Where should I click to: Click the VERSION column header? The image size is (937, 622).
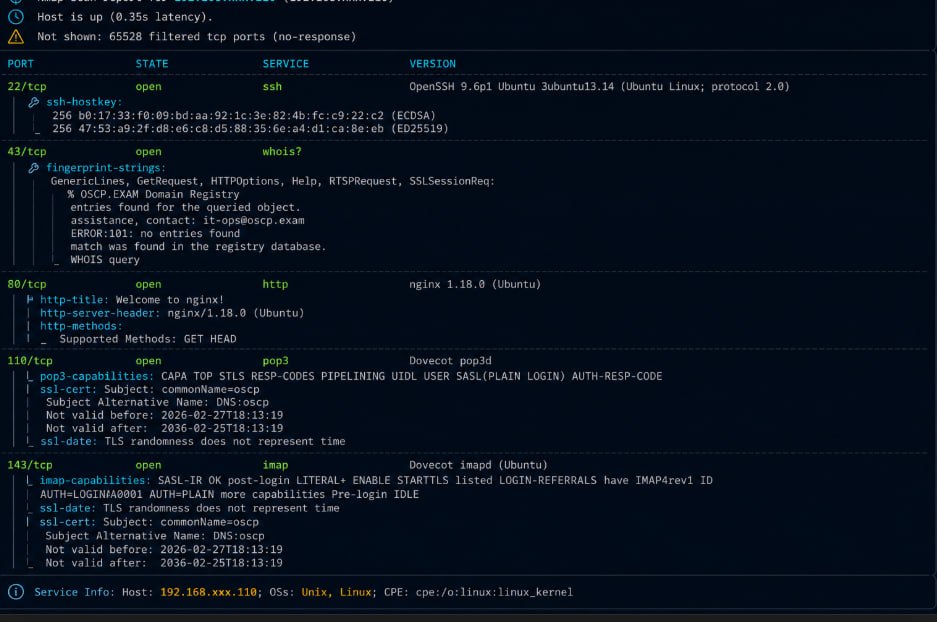(433, 64)
